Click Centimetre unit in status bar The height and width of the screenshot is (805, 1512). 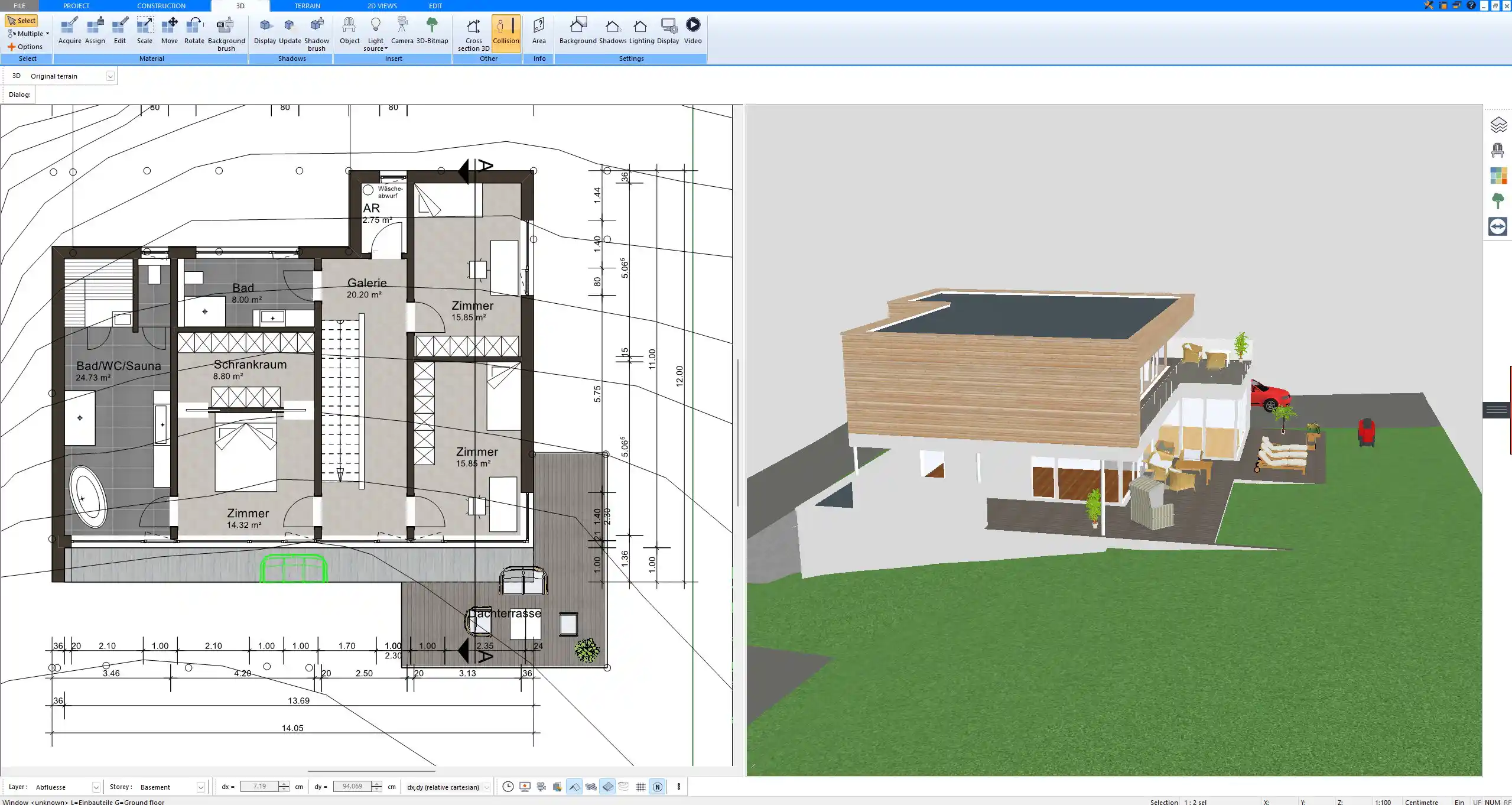pyautogui.click(x=1422, y=802)
